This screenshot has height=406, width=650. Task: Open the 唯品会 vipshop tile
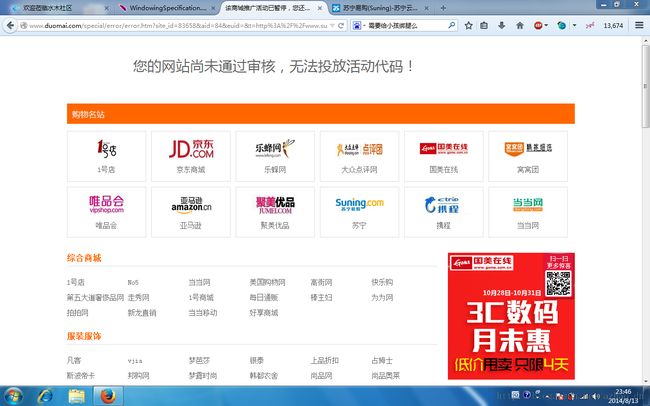pos(107,212)
